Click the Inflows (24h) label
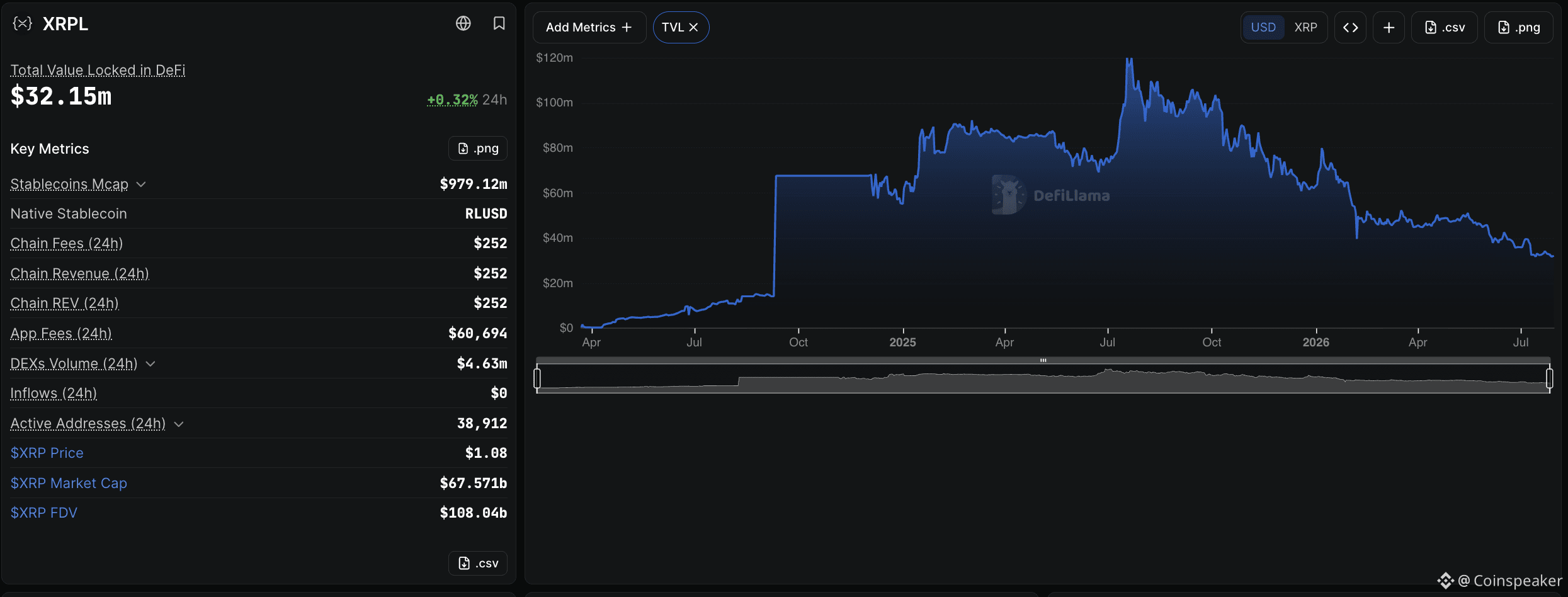1568x597 pixels. click(x=54, y=393)
